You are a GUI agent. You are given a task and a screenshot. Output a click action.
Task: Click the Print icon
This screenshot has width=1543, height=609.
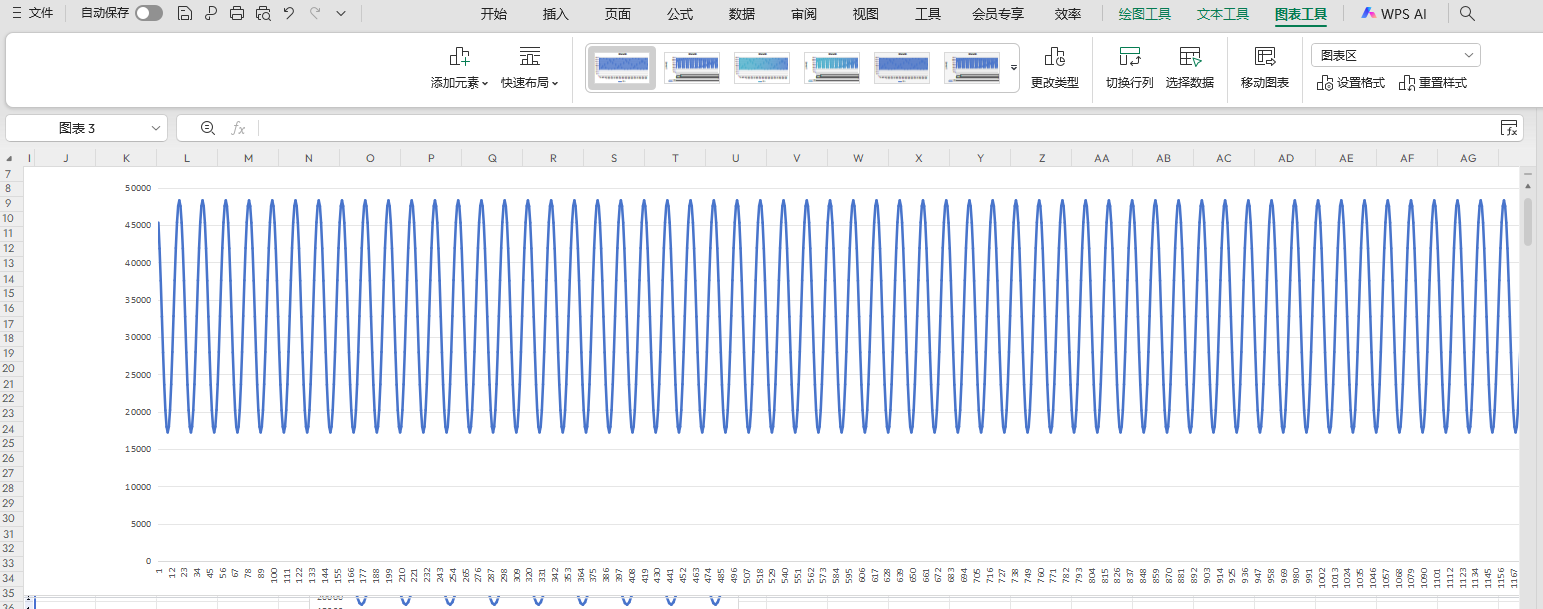point(237,13)
